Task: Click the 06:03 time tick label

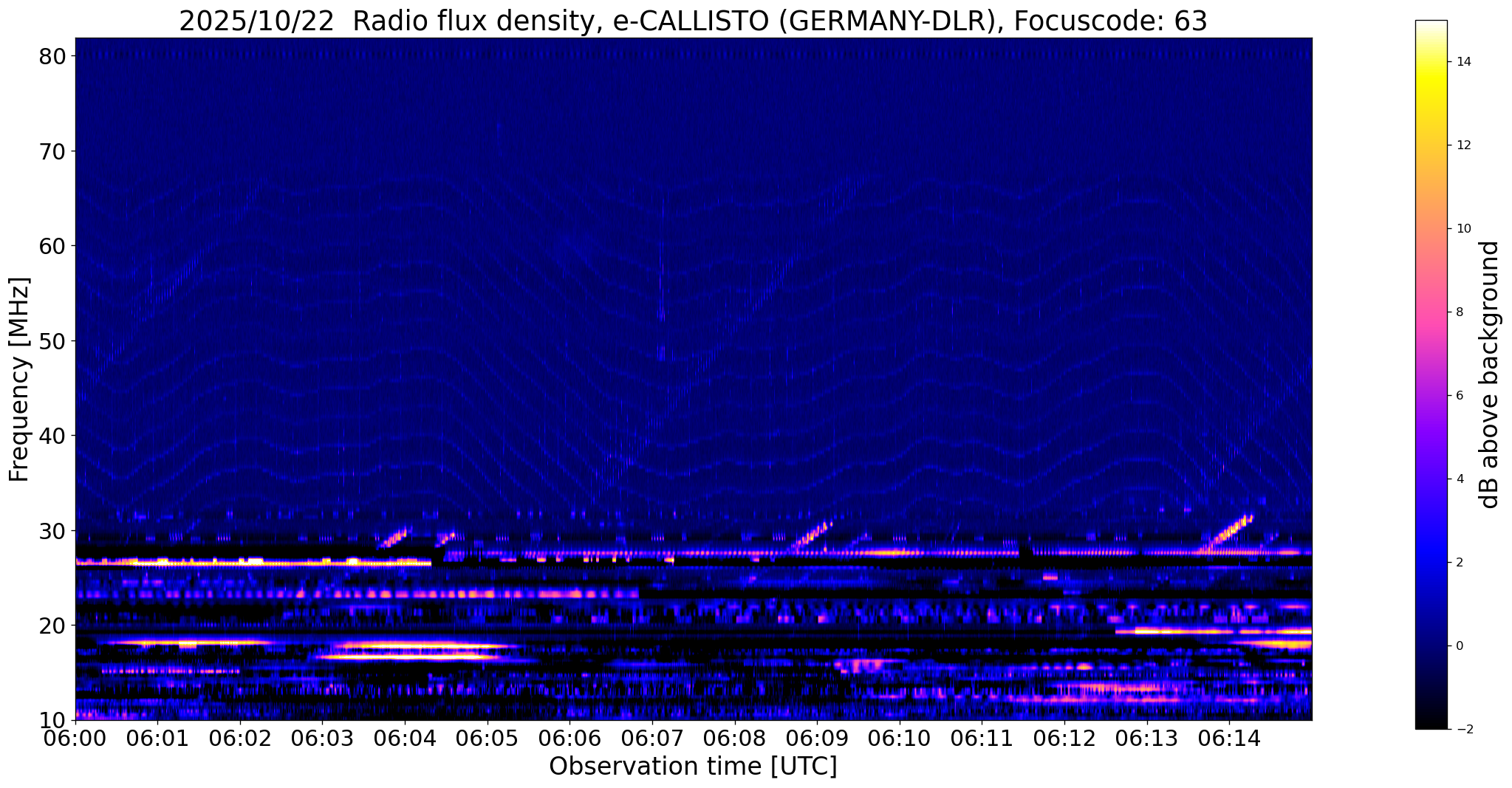Action: [x=322, y=737]
